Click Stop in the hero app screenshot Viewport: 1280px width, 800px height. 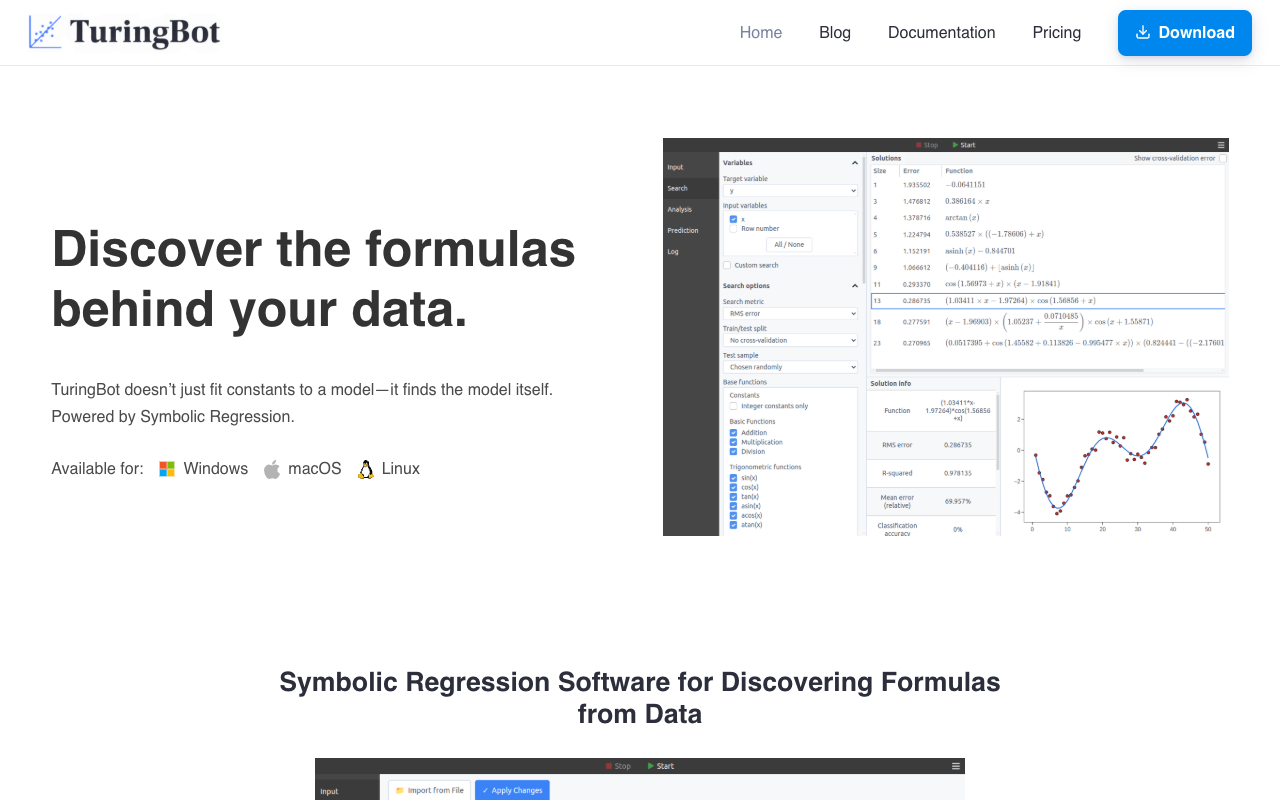927,145
